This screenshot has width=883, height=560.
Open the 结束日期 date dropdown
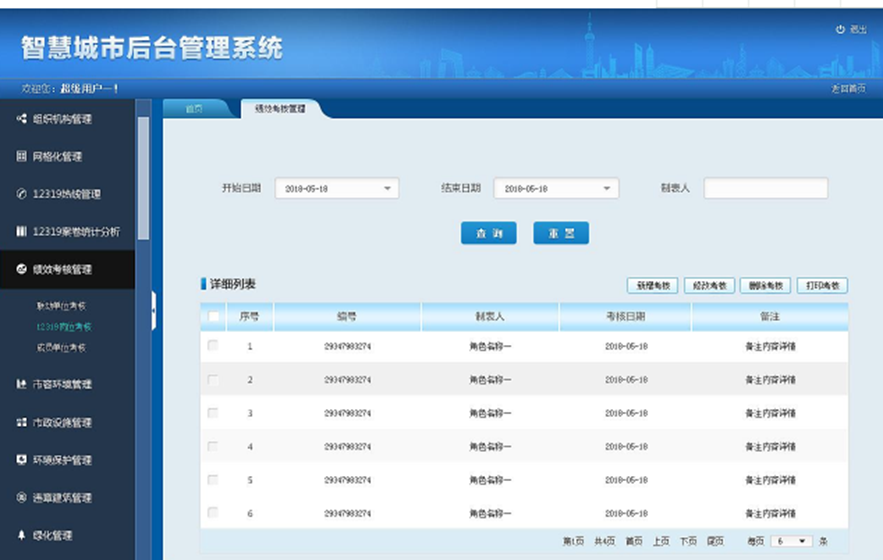point(607,189)
